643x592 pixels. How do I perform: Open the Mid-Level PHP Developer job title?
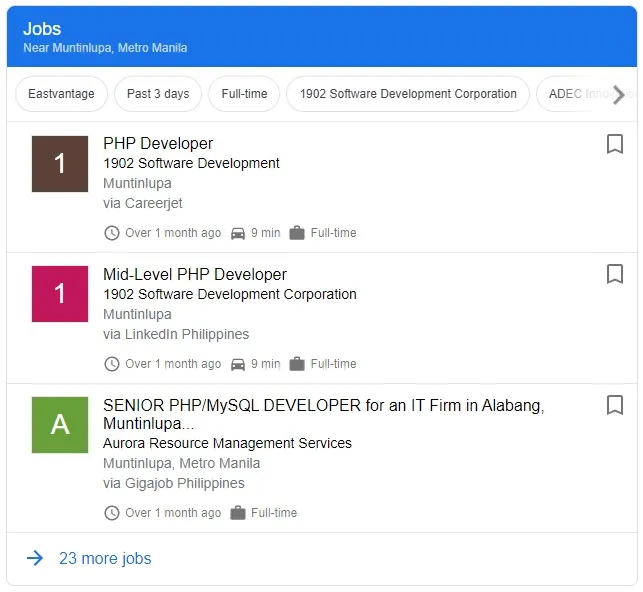coord(195,274)
